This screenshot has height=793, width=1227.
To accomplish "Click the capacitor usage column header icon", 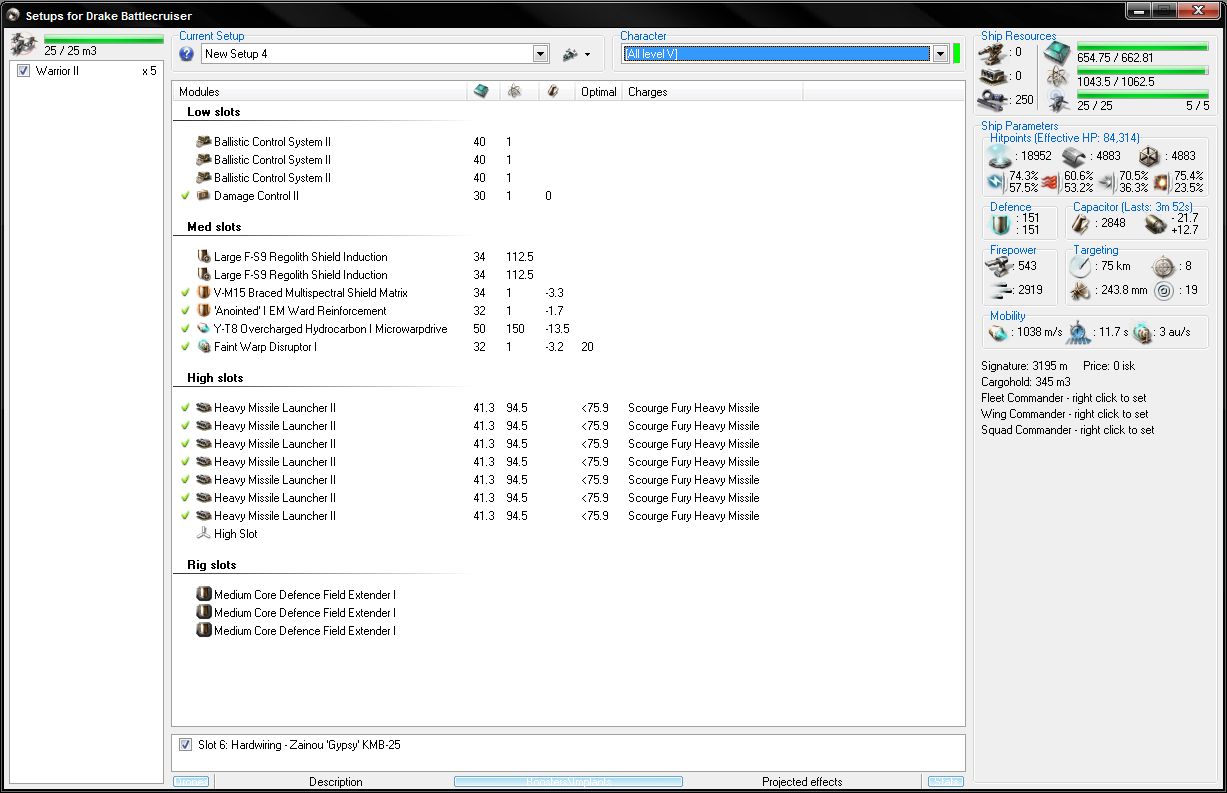I will pyautogui.click(x=553, y=91).
